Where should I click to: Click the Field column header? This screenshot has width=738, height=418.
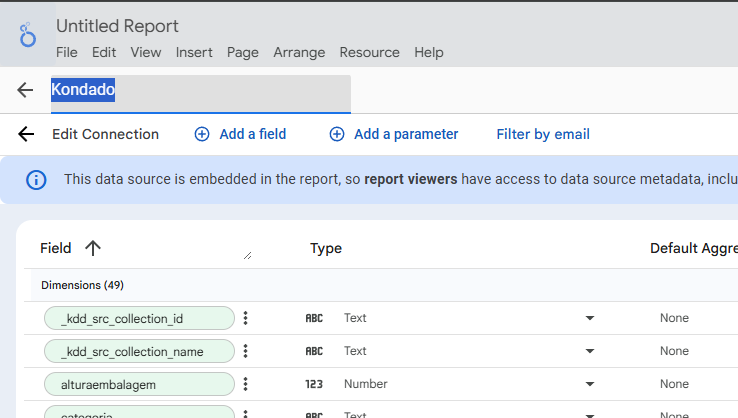coord(56,248)
